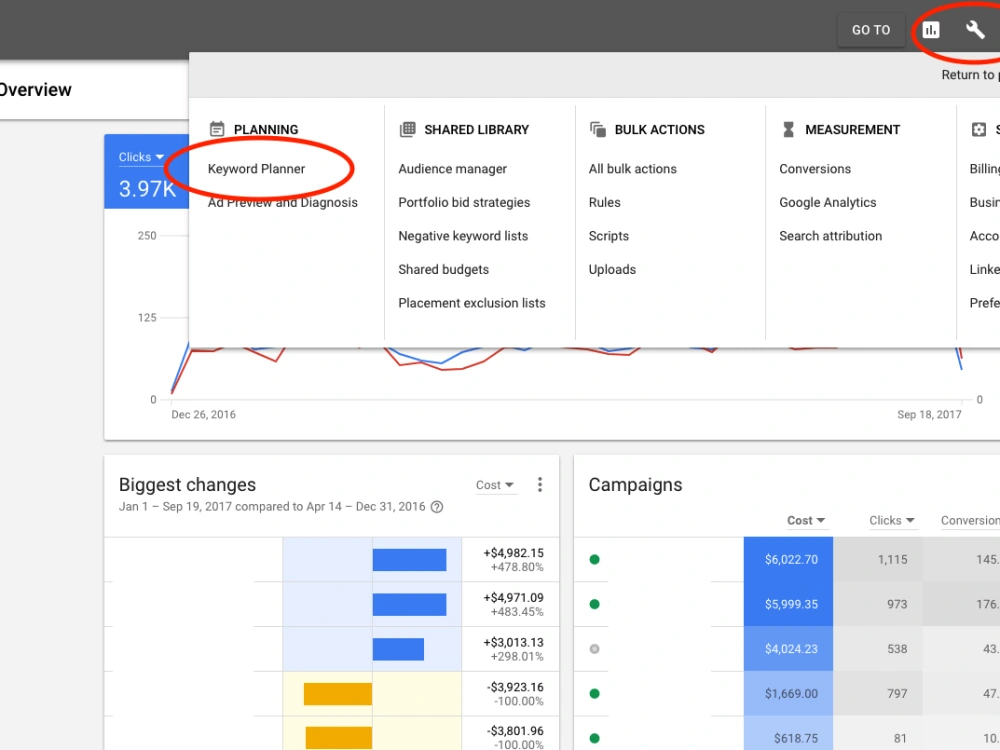Open Scripts under Bulk Actions

tap(608, 236)
